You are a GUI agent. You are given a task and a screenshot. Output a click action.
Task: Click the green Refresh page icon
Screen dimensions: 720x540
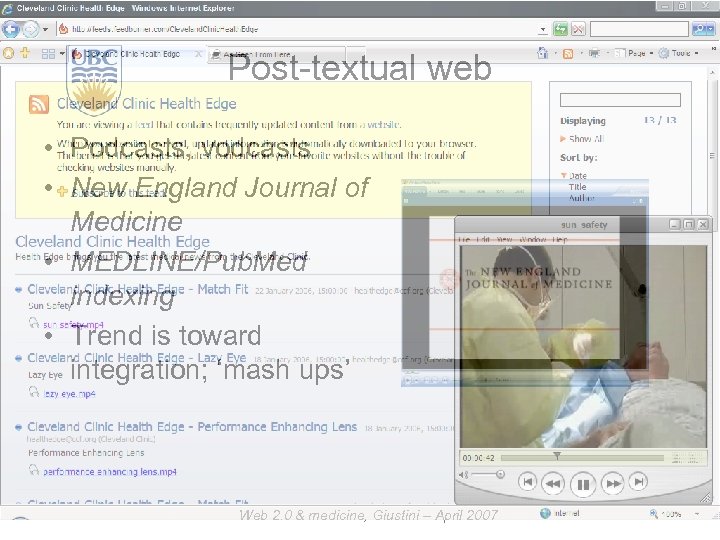tap(561, 29)
